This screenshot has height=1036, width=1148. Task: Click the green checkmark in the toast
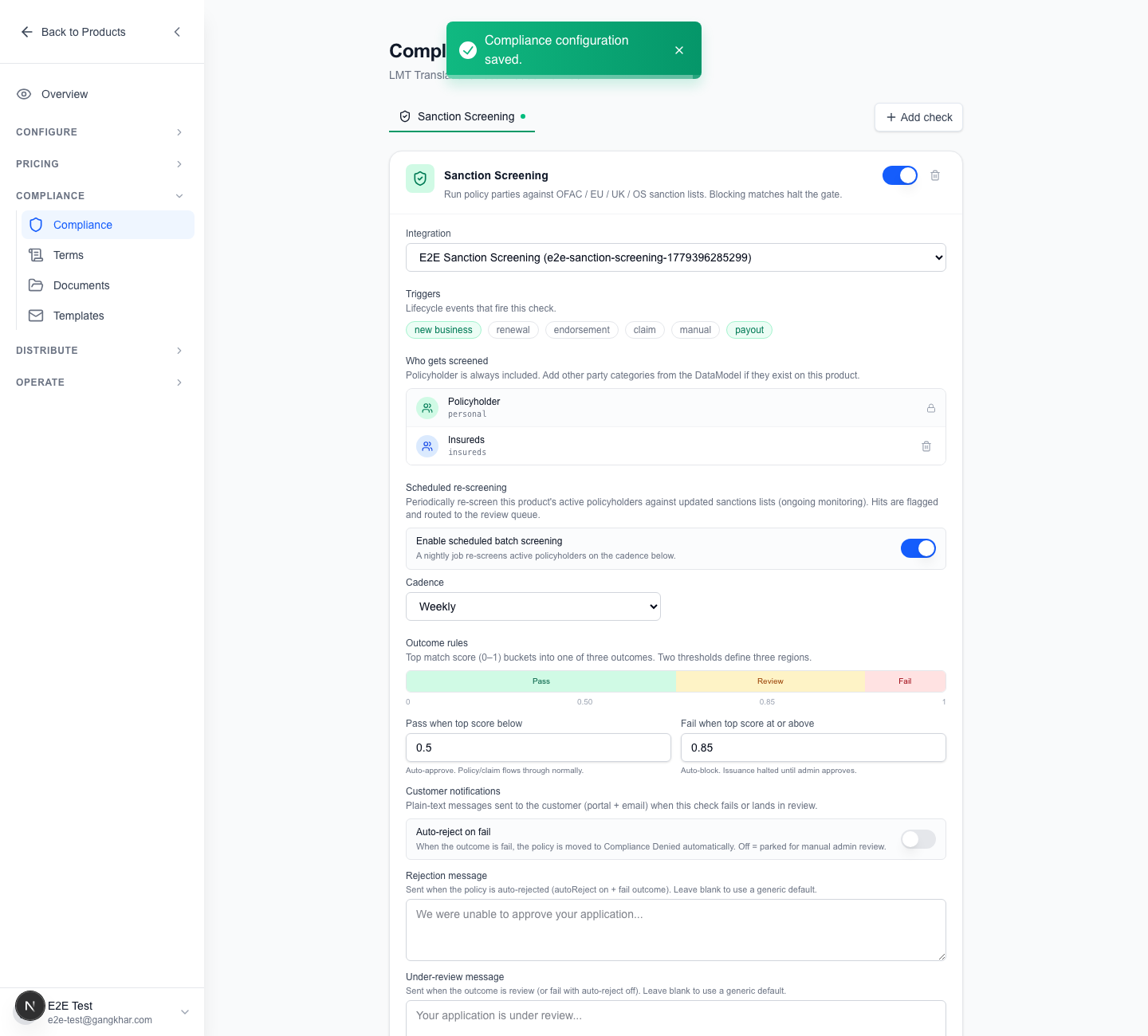click(468, 50)
